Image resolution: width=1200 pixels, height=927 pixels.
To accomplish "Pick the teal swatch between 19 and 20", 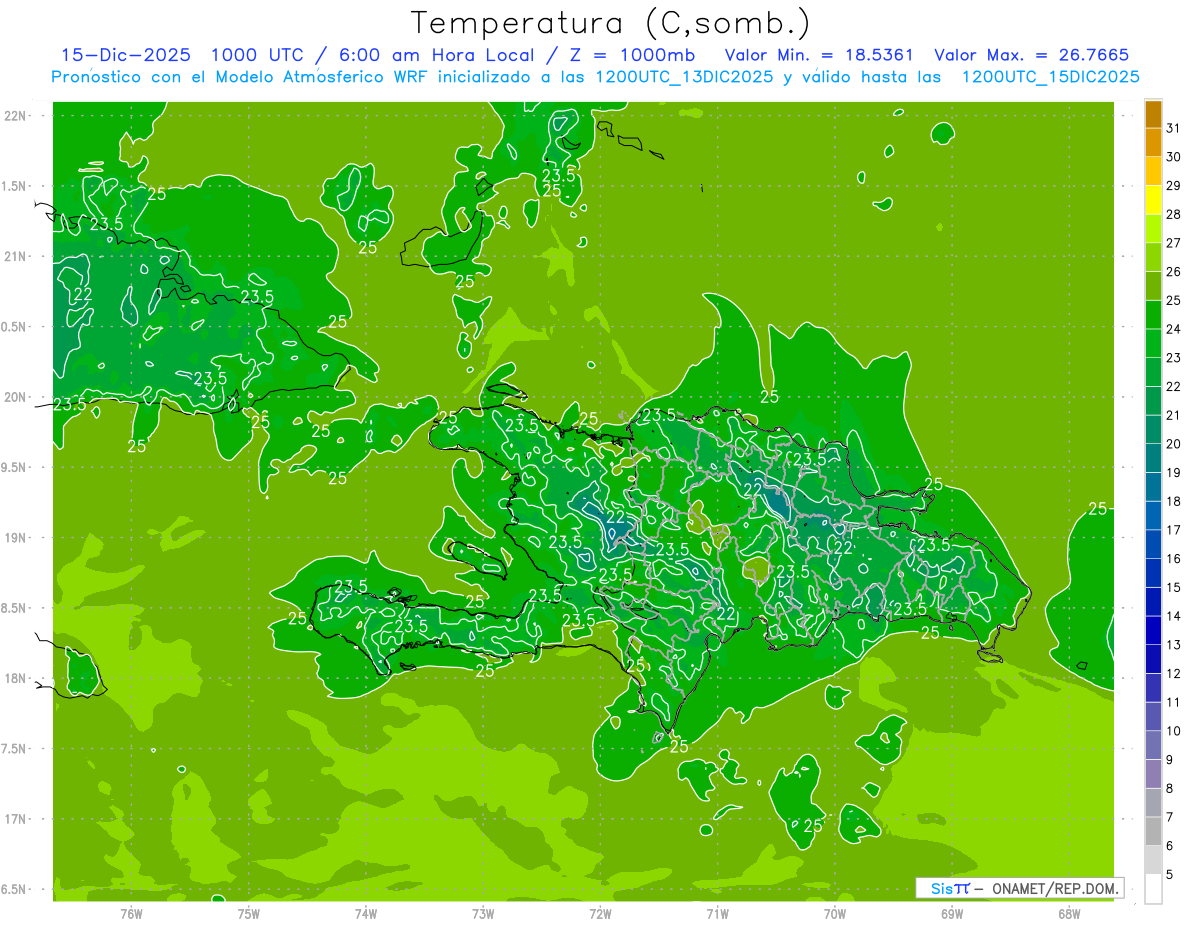I will (1153, 458).
